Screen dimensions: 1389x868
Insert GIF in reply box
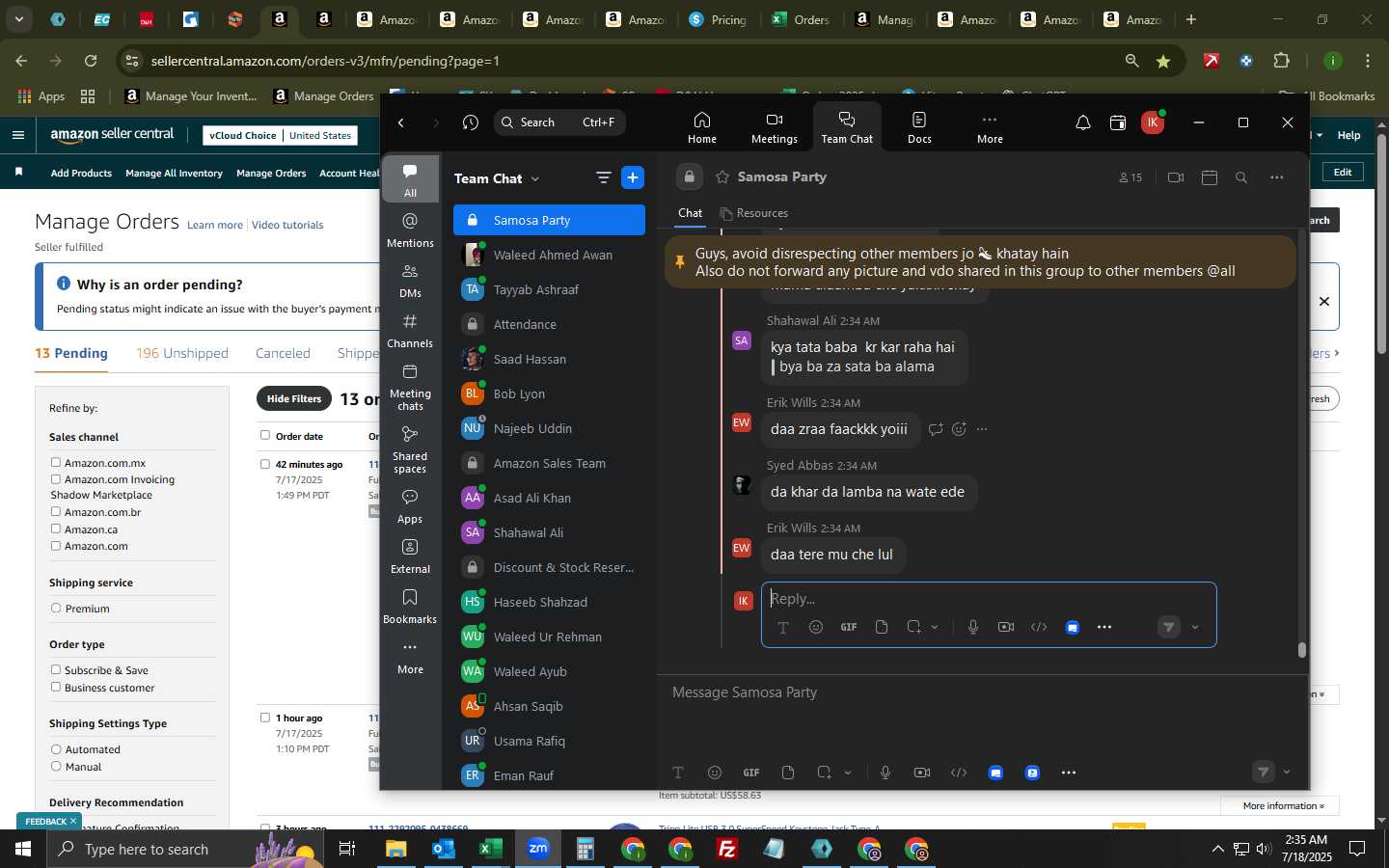[849, 627]
